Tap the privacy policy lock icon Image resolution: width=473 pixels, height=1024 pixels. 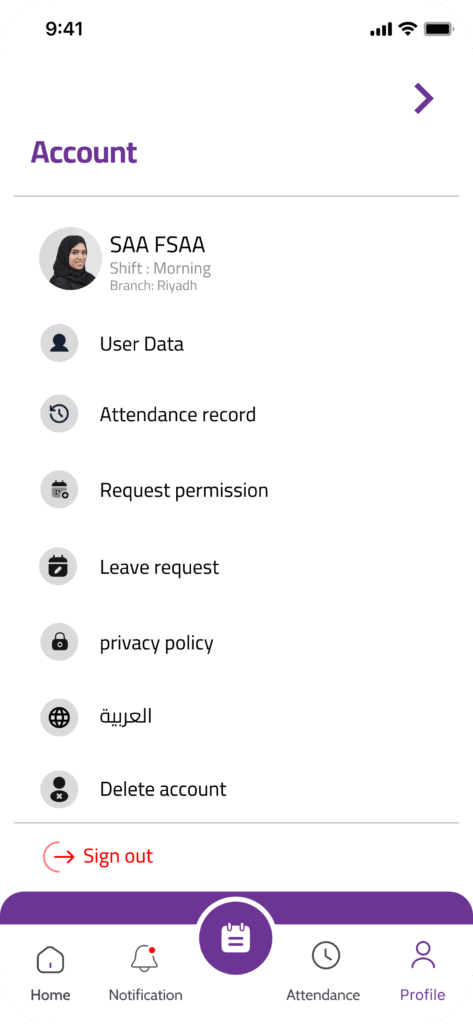pos(59,642)
